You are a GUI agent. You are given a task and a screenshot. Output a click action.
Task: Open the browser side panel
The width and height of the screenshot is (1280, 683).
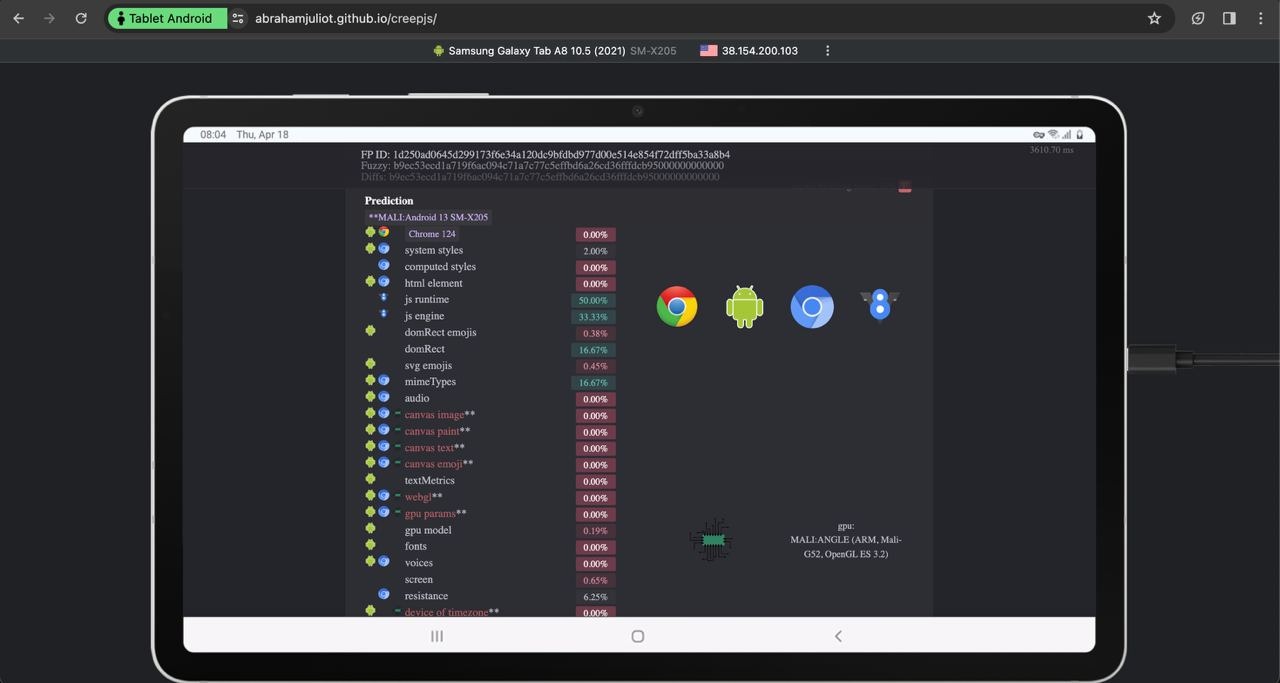1229,18
